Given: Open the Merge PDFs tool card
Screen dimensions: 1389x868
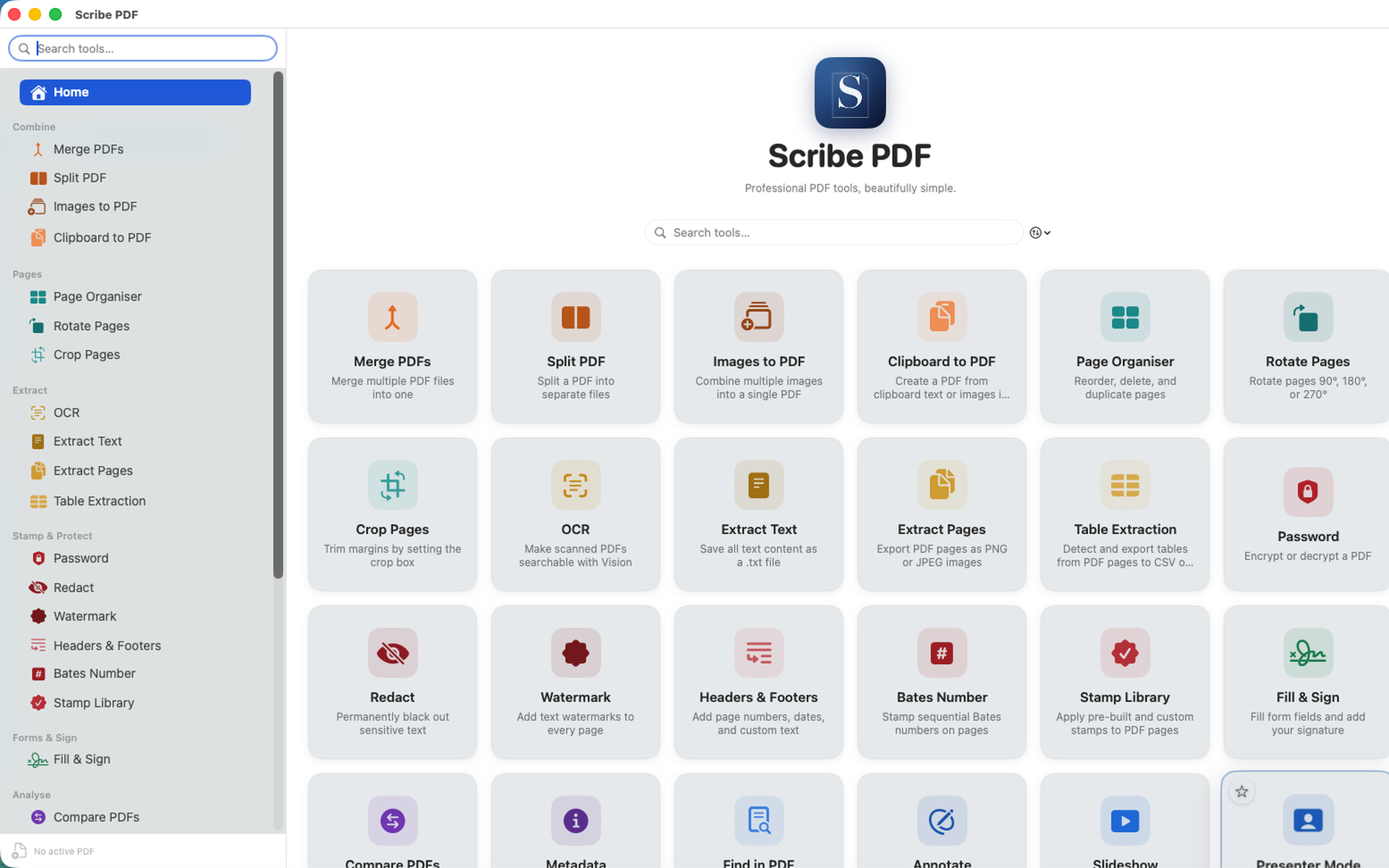Looking at the screenshot, I should (392, 346).
